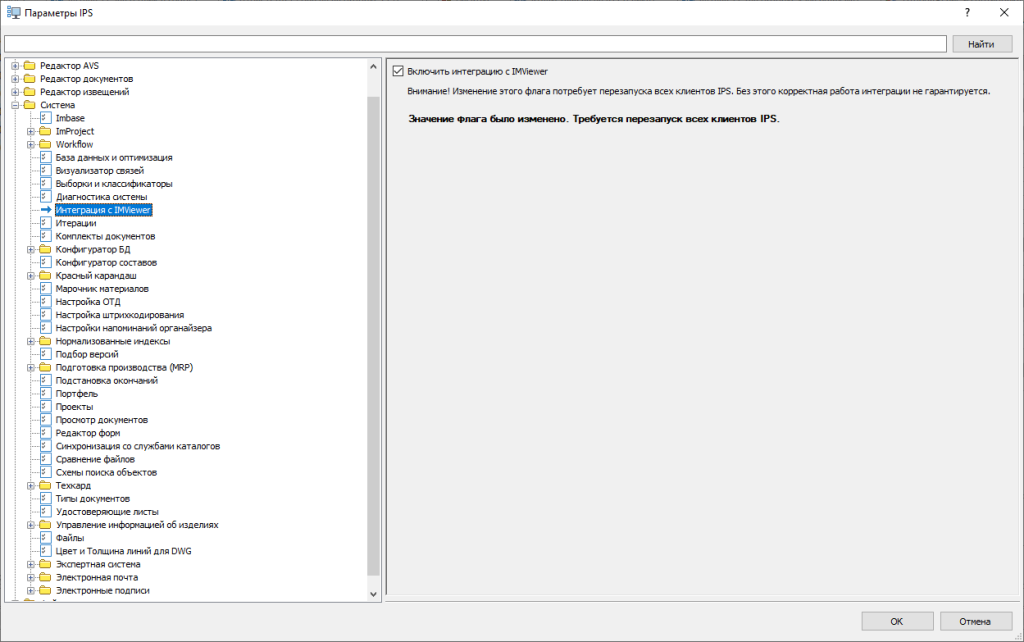Screen dimensions: 1024x642
Task: Disable the Включить интеграцию с IMViewer checkbox
Action: pyautogui.click(x=398, y=71)
